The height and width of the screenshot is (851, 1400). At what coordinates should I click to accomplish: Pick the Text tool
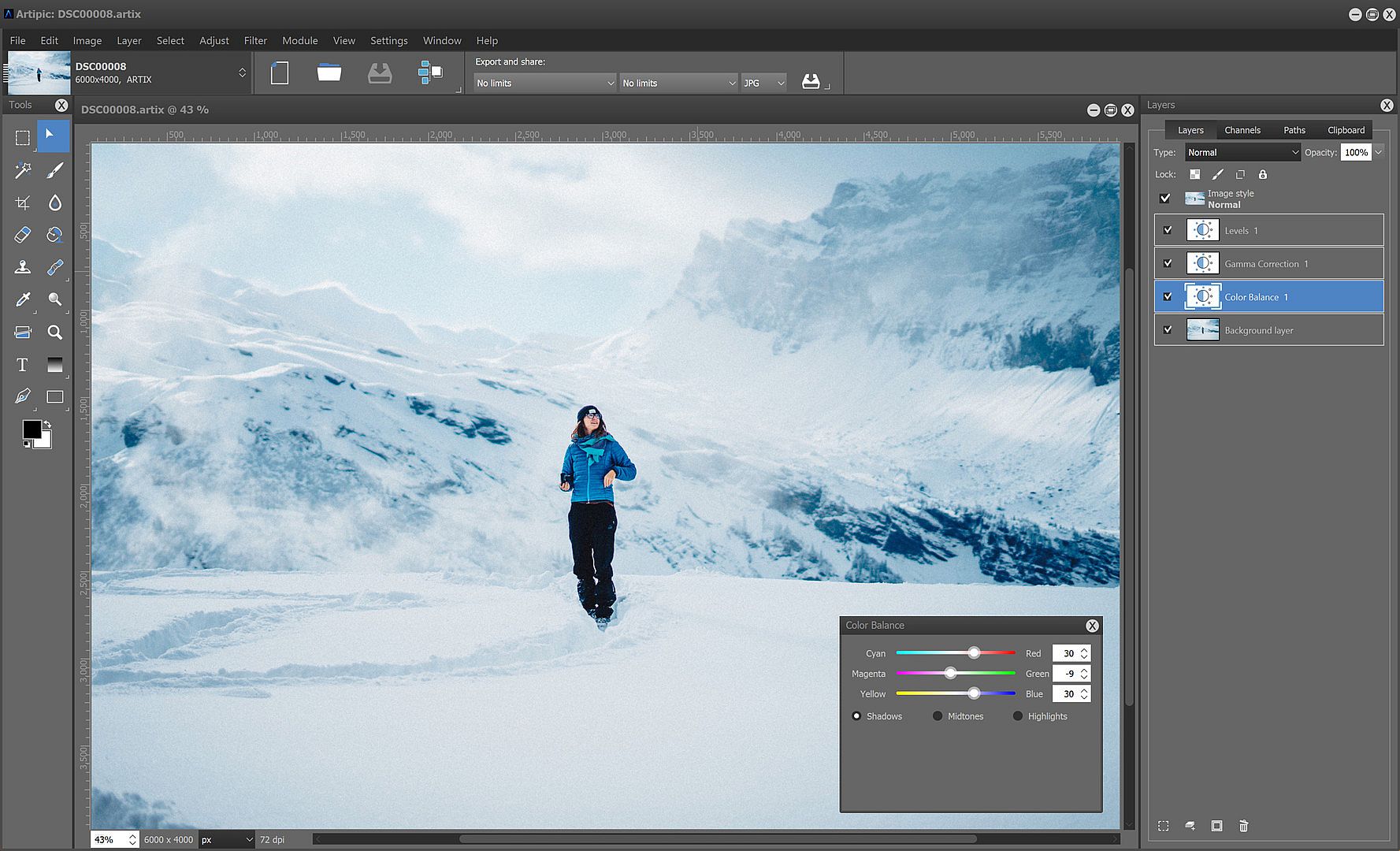[22, 365]
